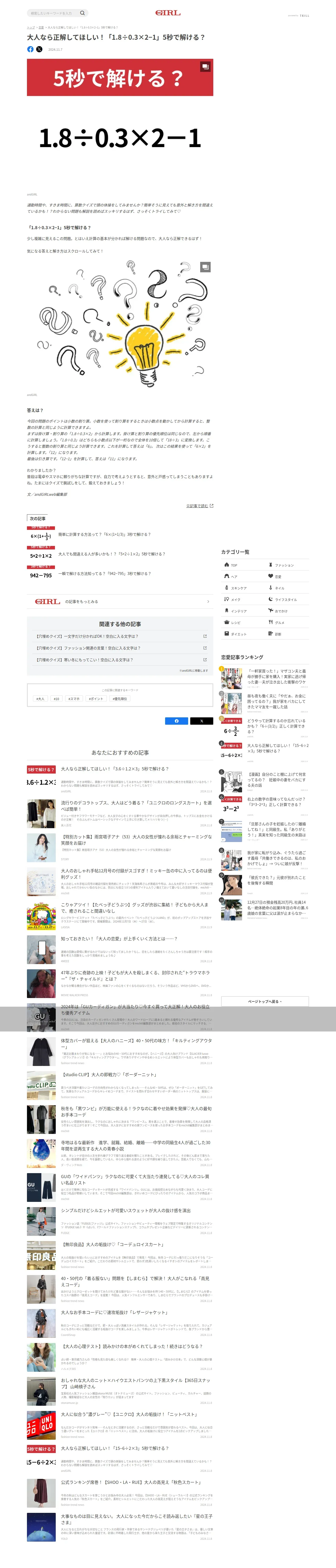Open recommended article 3.6÷1.2×3 quiz

pyautogui.click(x=120, y=780)
